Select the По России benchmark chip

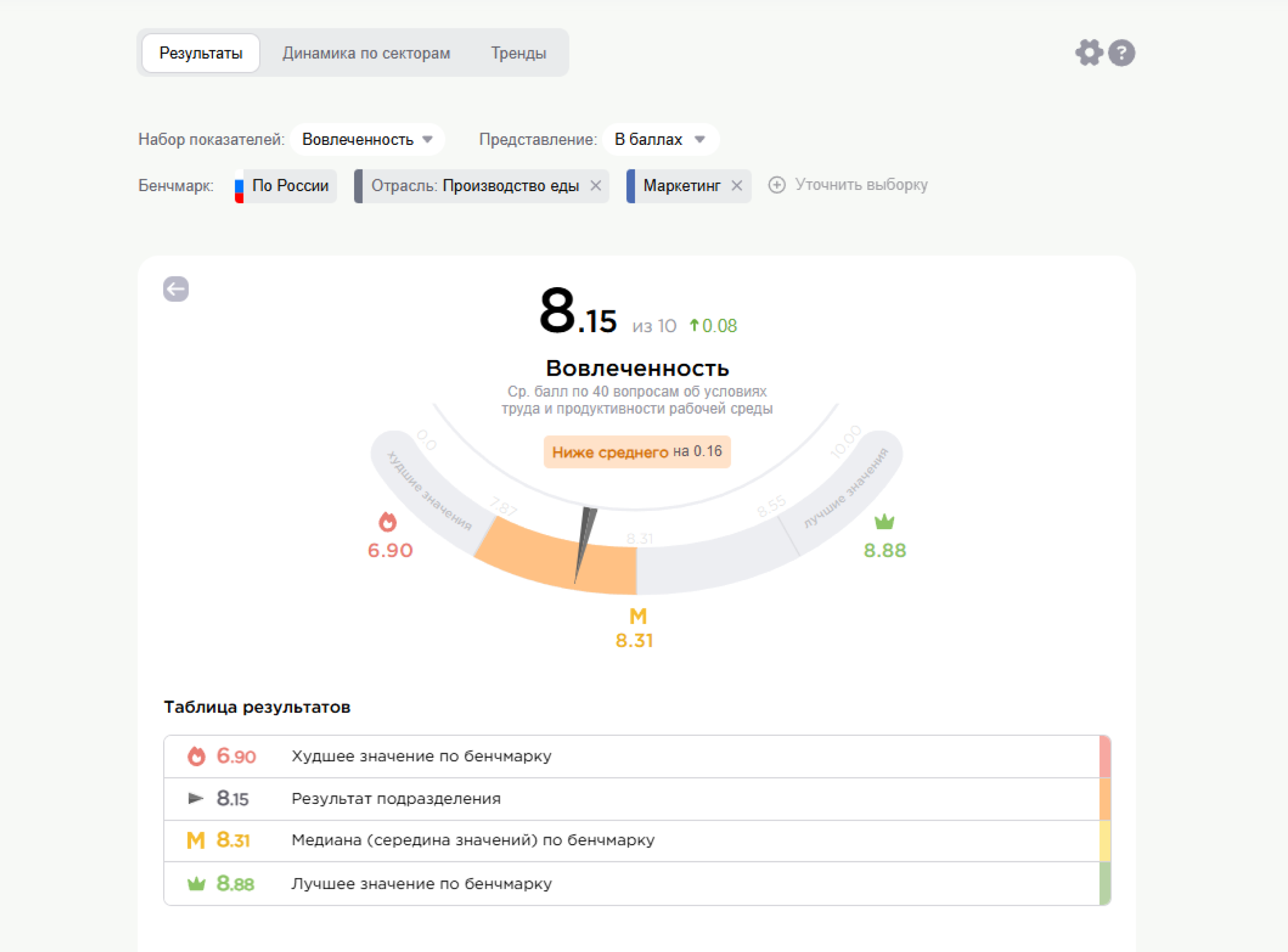point(286,186)
